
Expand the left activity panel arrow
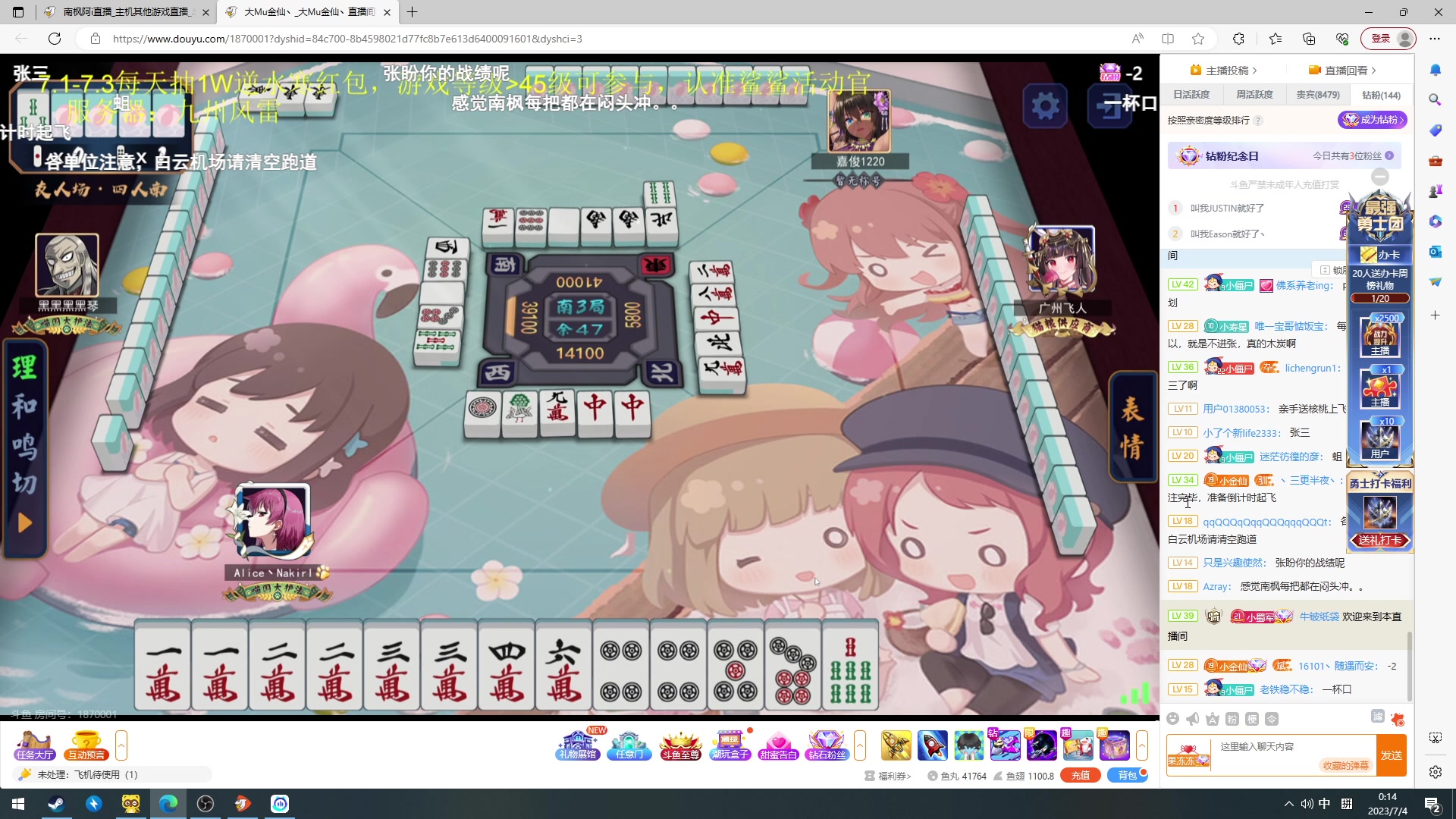121,745
